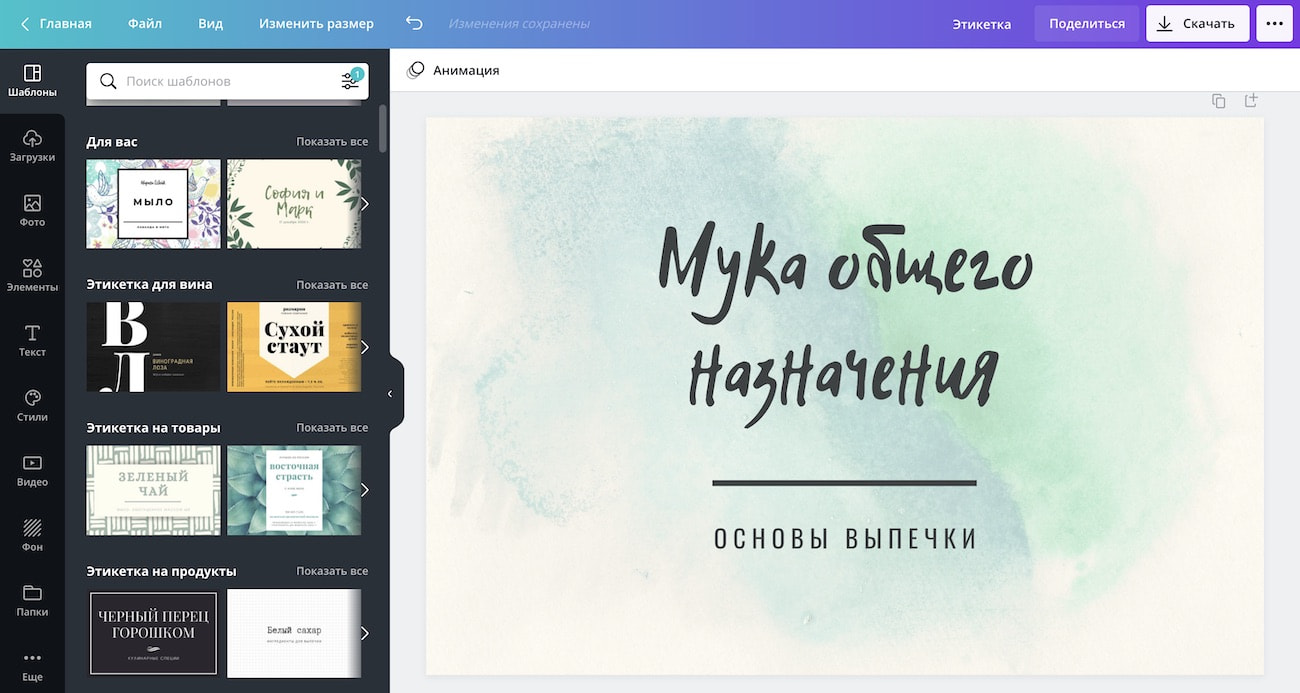Click the search magnifier icon
This screenshot has height=693, width=1300.
(x=109, y=81)
